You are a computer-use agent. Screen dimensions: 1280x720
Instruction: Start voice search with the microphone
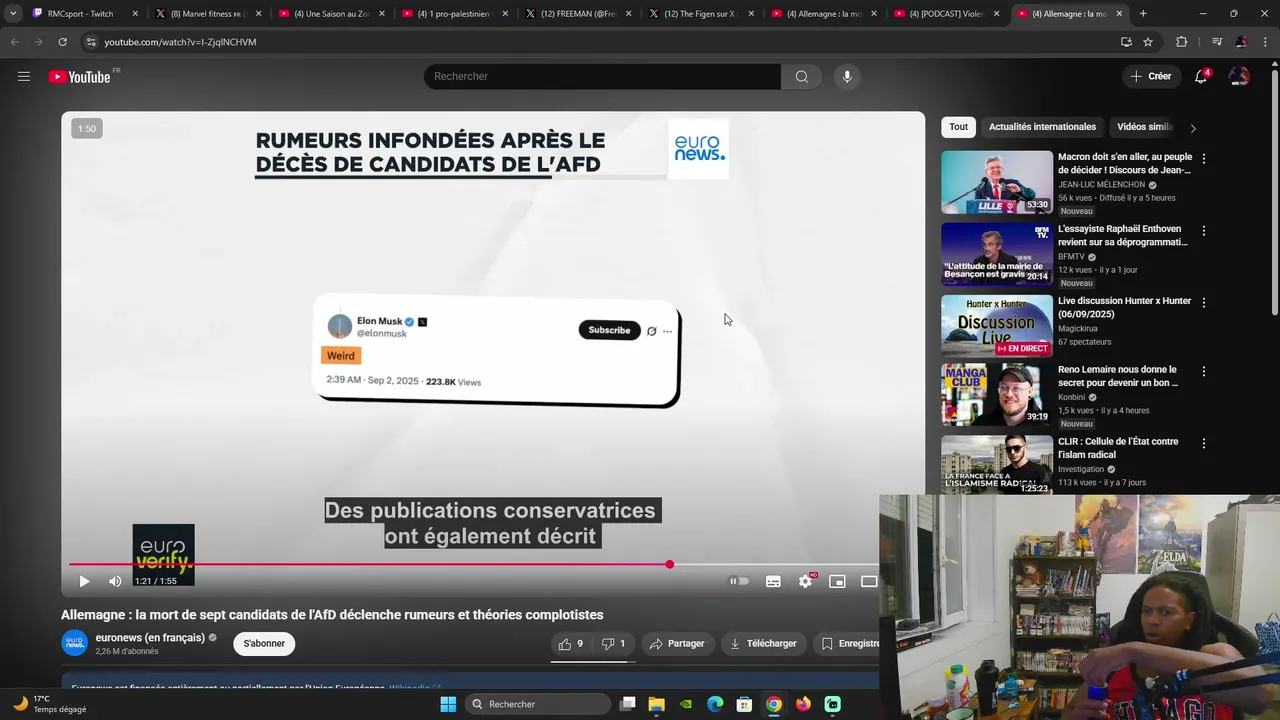847,77
